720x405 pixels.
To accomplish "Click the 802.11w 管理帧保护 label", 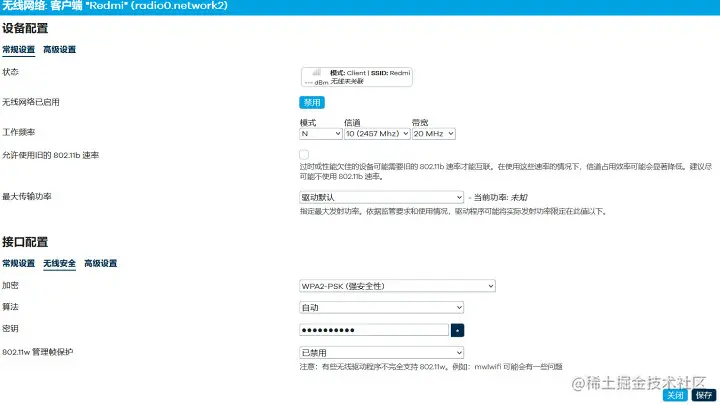I will coord(38,352).
